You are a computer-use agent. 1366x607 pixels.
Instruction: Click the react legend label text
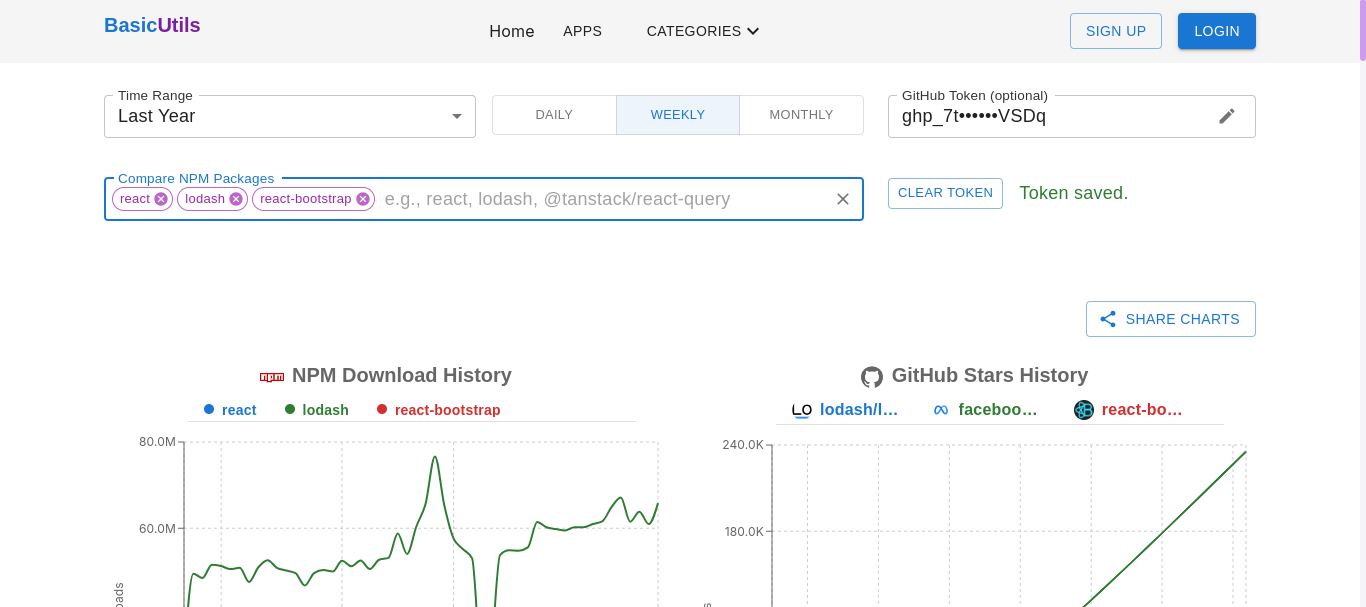point(239,410)
